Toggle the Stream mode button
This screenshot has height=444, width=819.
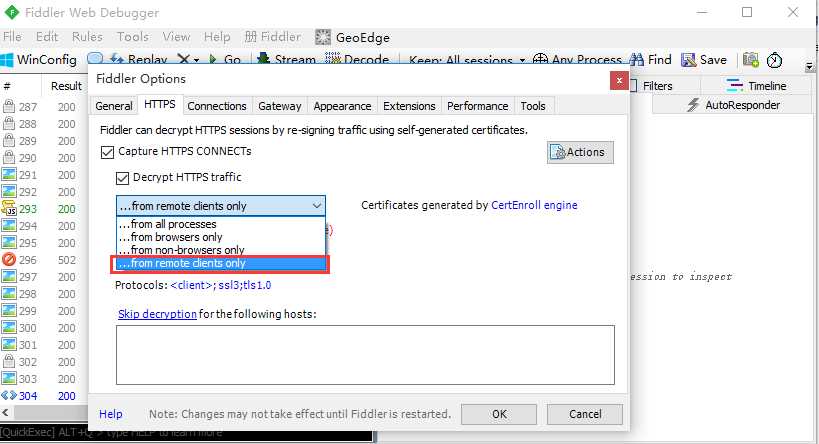tap(286, 60)
